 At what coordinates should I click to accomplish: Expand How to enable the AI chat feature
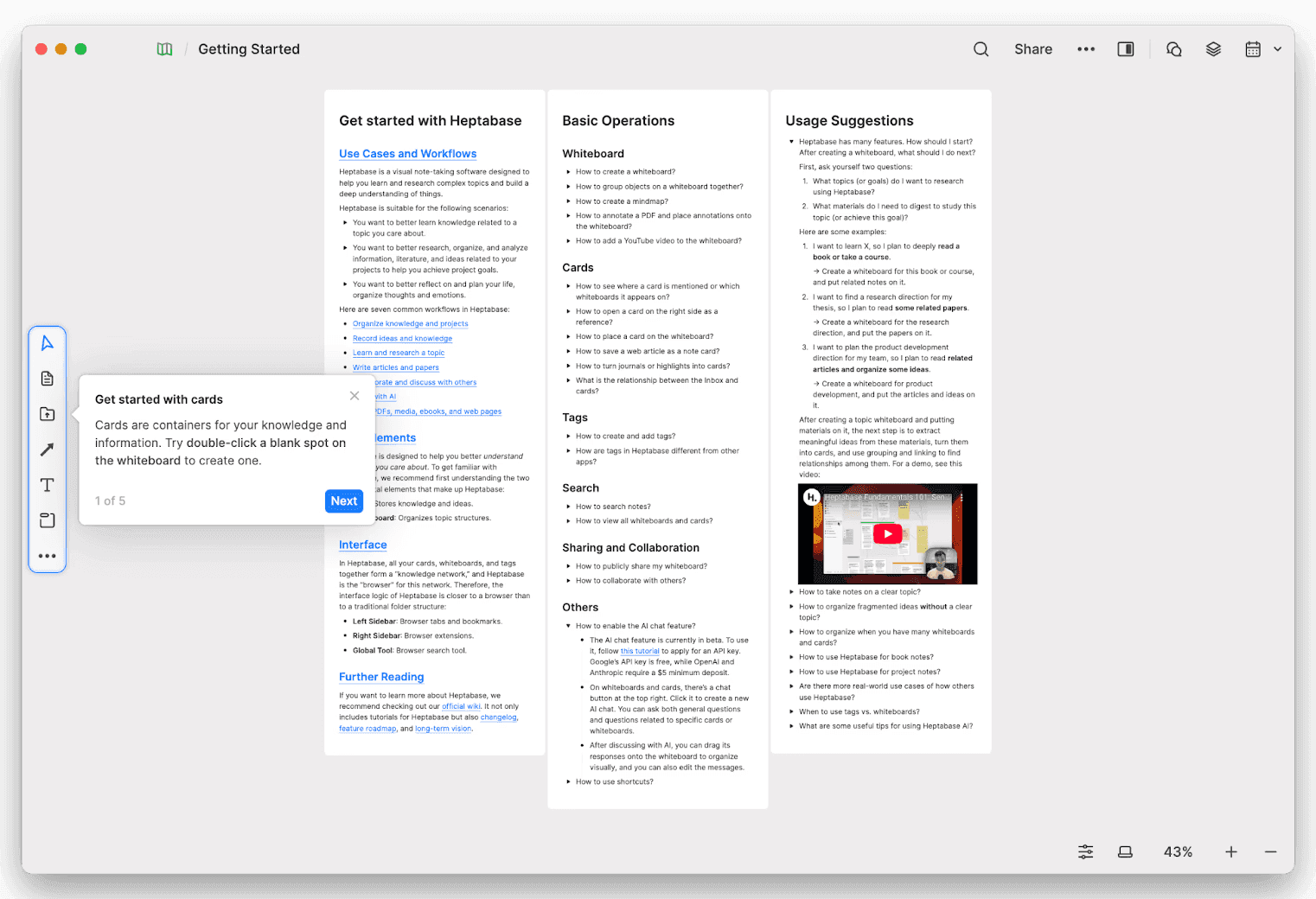(567, 625)
